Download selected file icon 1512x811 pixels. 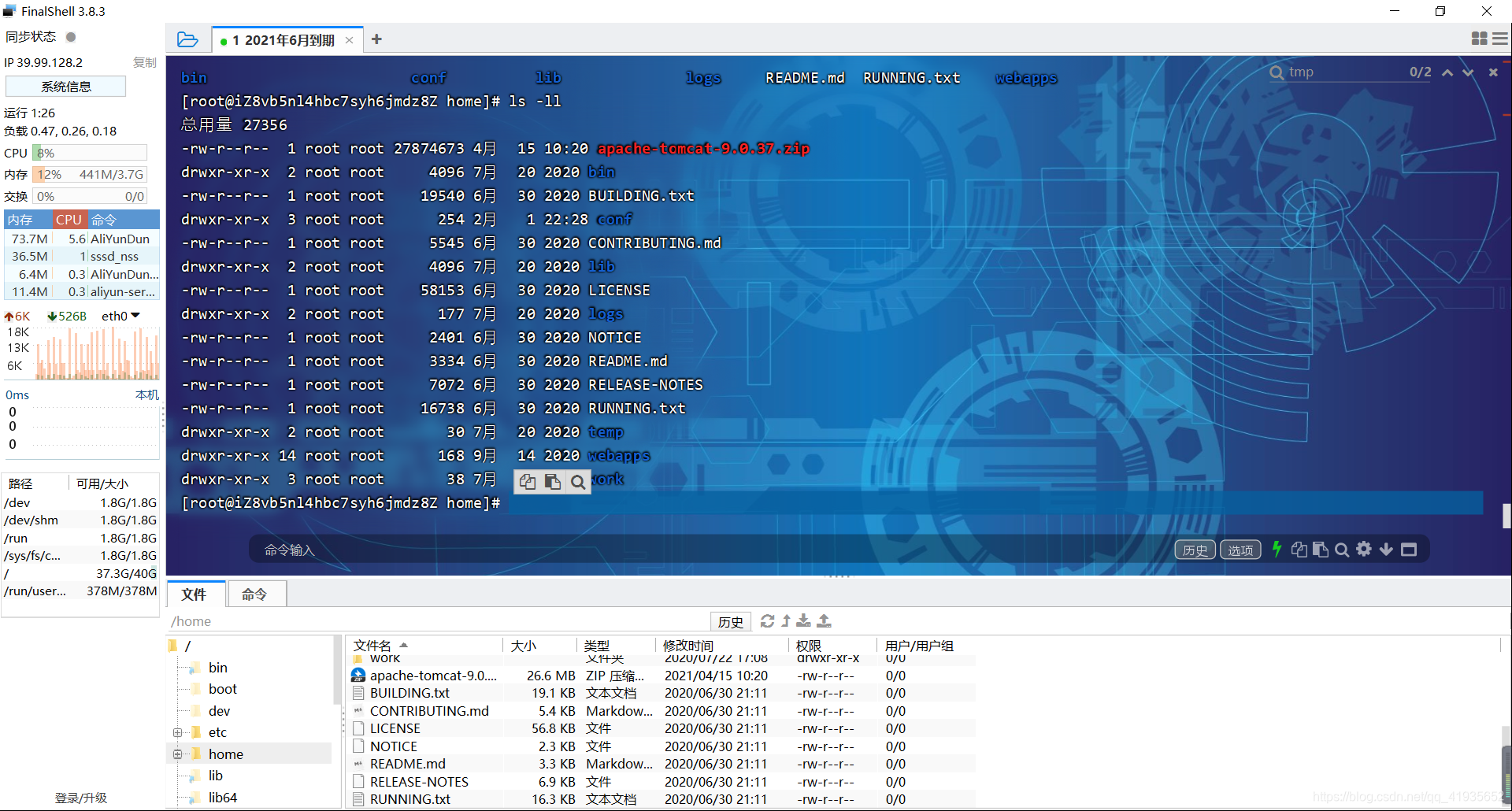803,621
